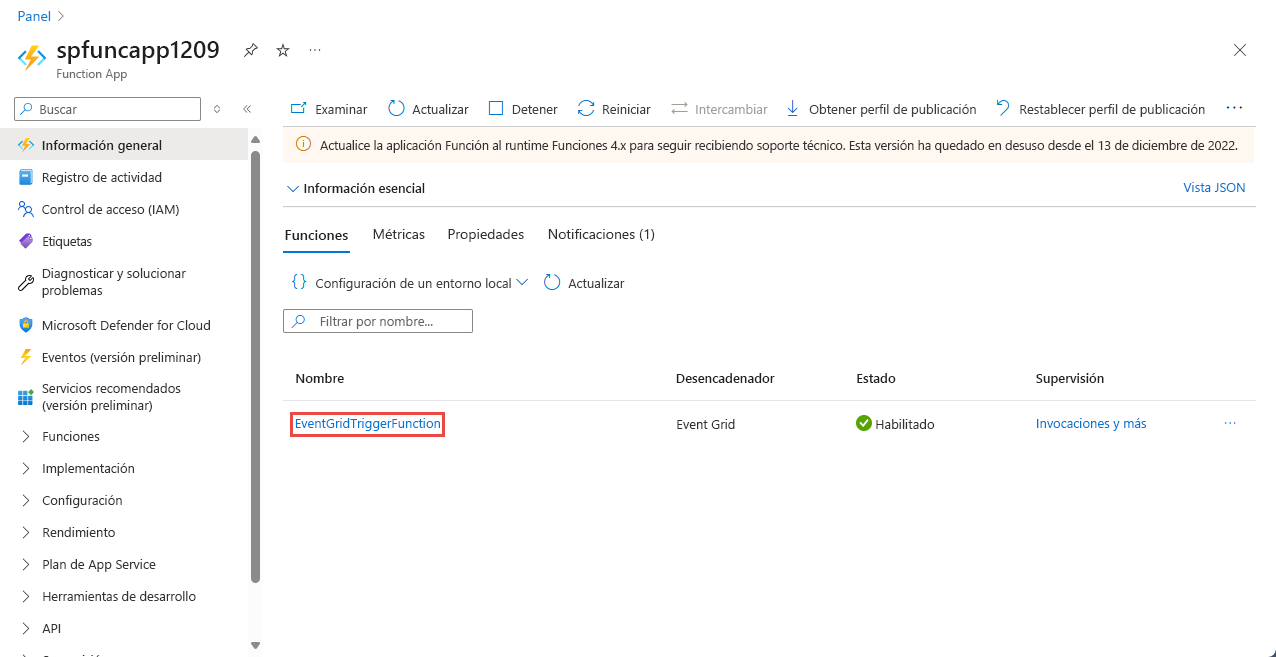Sort by Nombre column header
This screenshot has height=657, width=1276.
[320, 378]
